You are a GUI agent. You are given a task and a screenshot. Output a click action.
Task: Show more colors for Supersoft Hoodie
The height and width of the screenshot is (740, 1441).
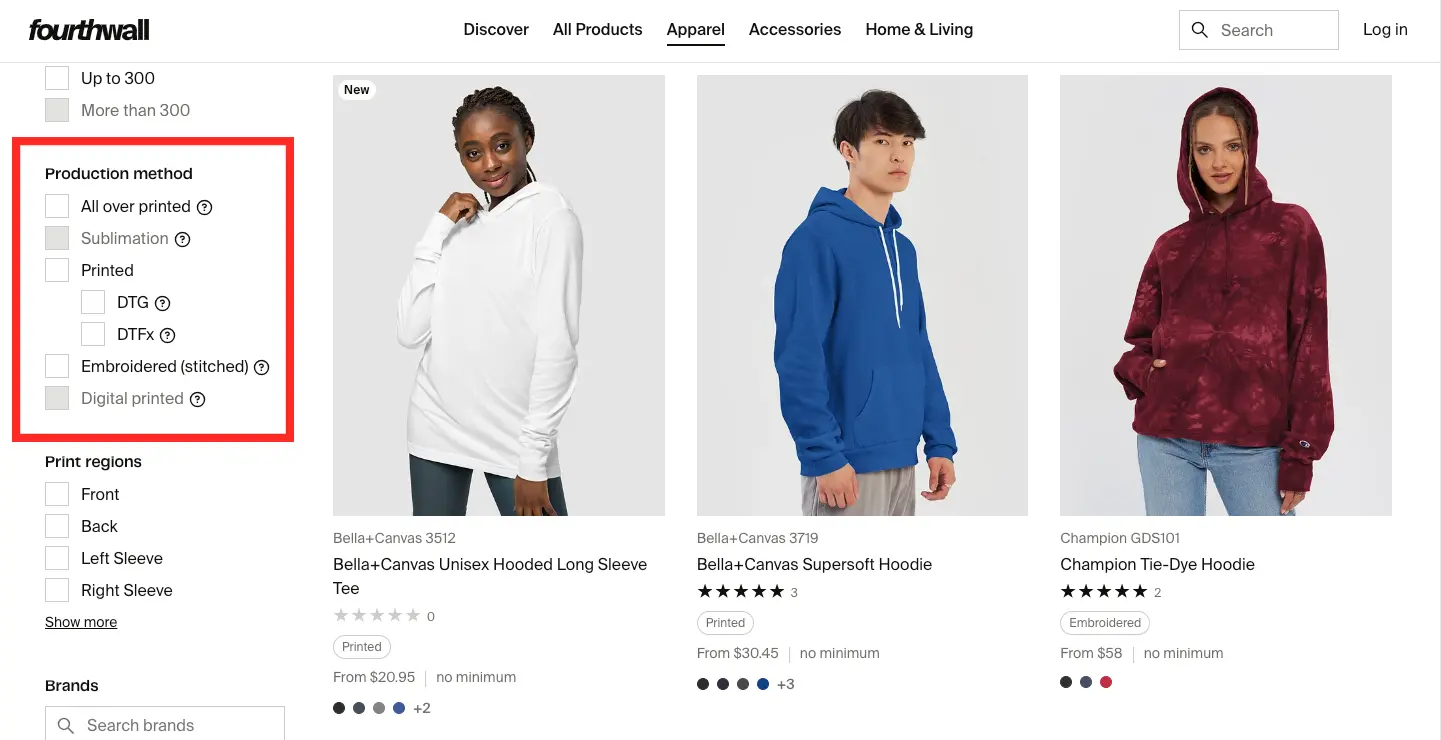point(785,684)
